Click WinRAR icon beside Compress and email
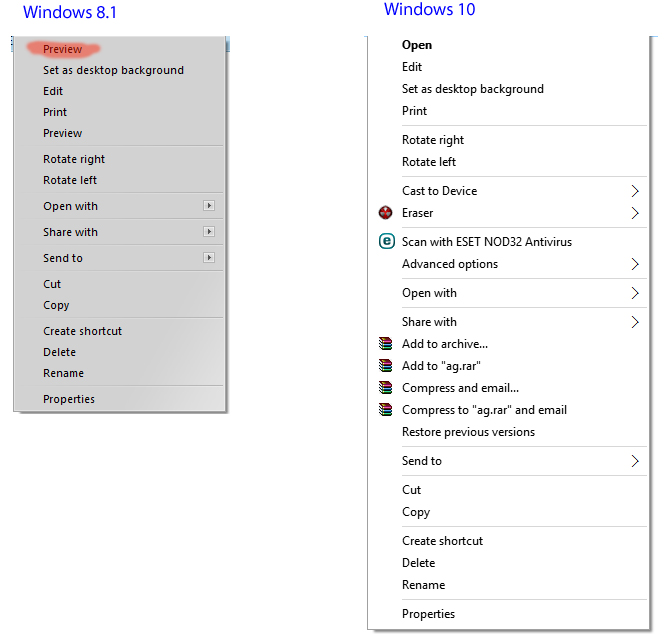 (386, 388)
